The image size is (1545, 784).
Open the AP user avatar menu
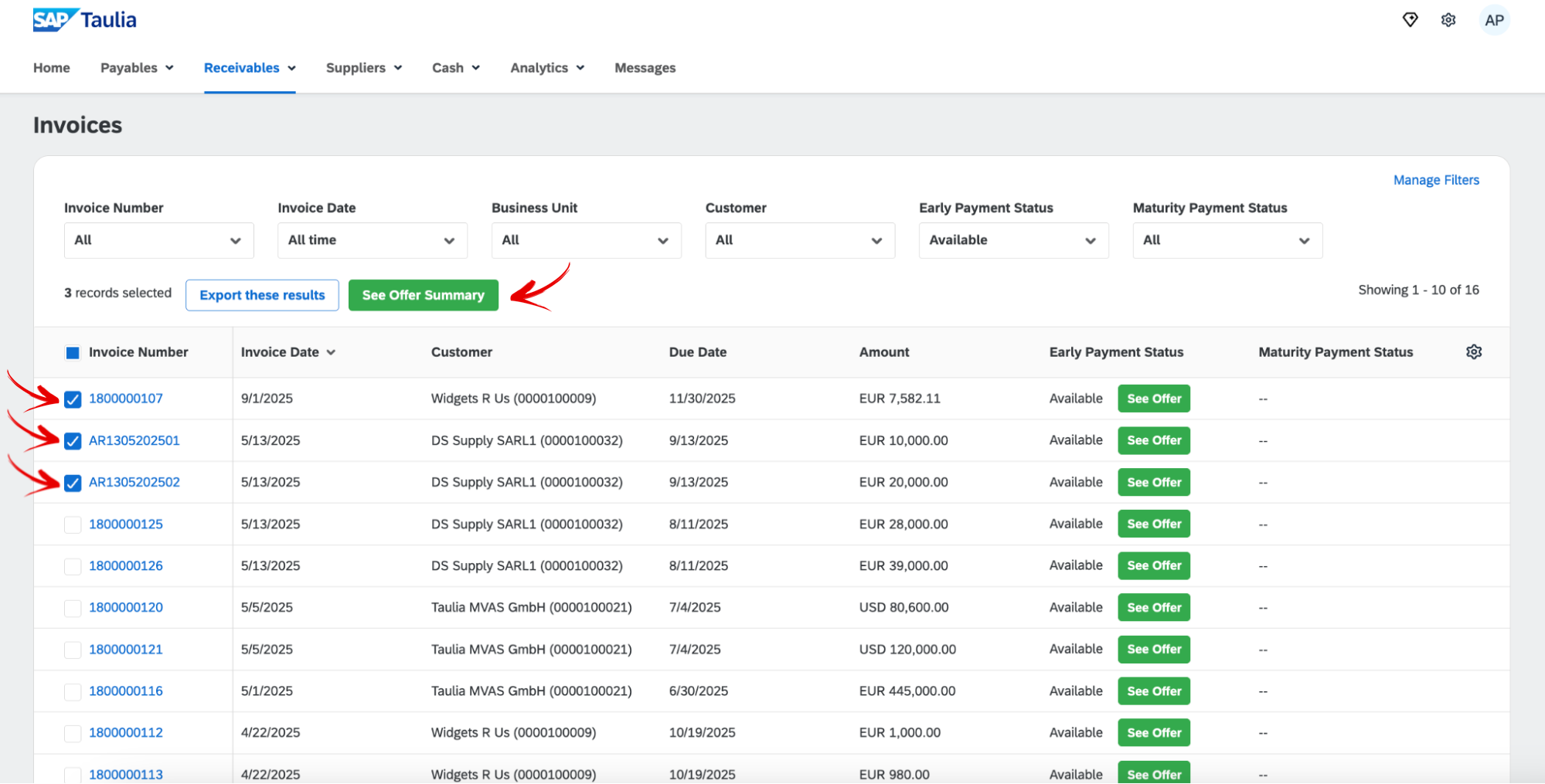pos(1494,20)
